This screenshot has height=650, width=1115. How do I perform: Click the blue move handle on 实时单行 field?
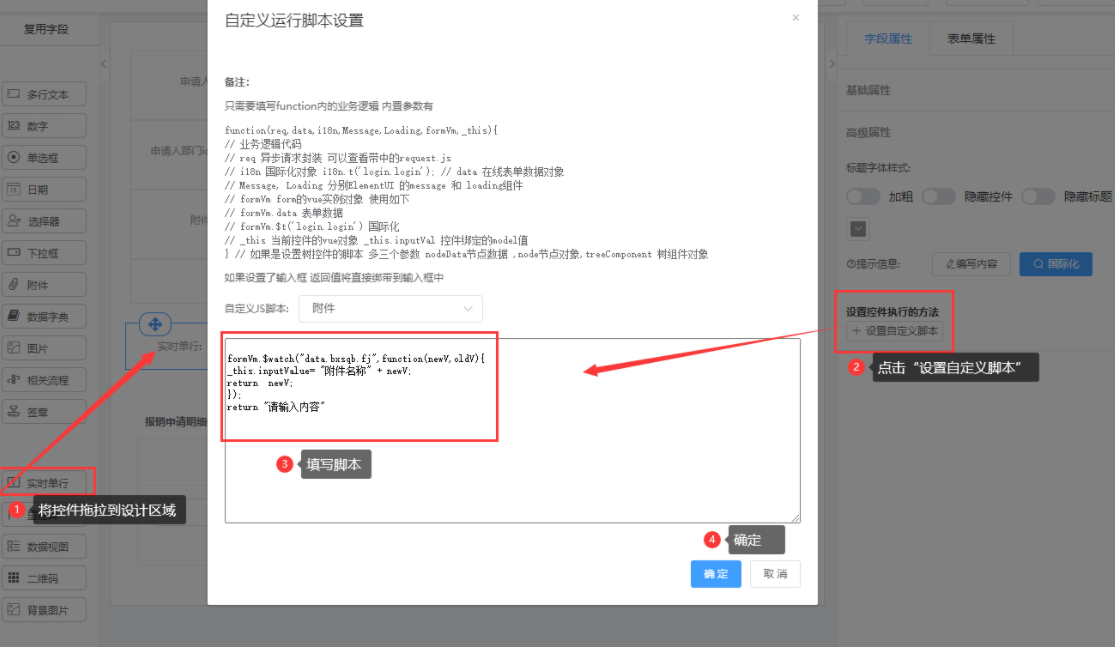[x=155, y=324]
